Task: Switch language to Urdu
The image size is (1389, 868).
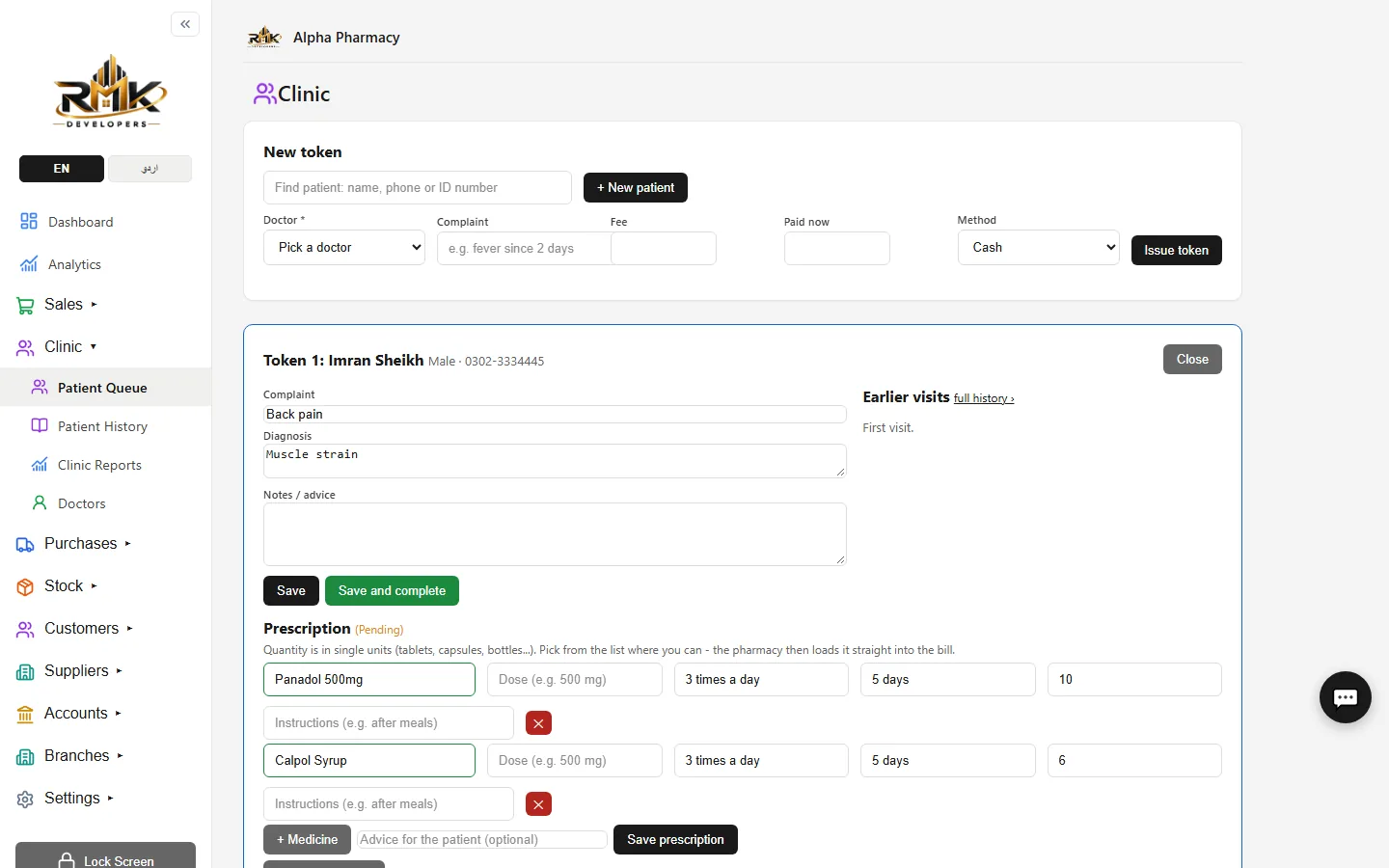Action: [x=150, y=169]
